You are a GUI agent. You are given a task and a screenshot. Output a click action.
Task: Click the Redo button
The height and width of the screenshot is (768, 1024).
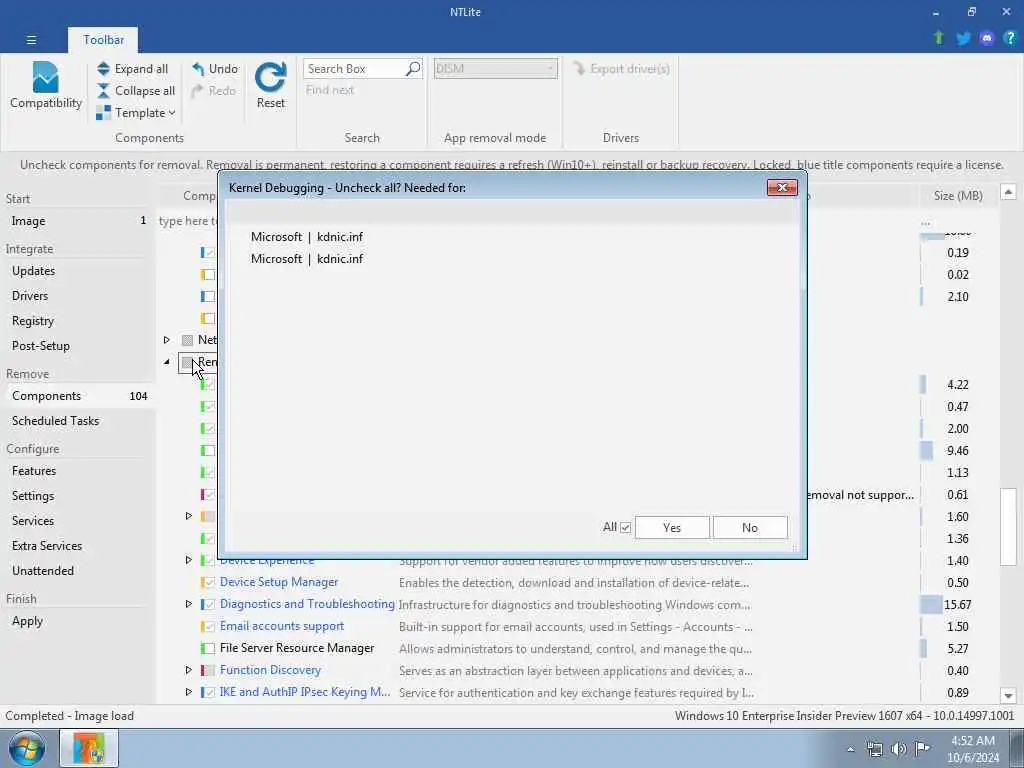pyautogui.click(x=214, y=91)
